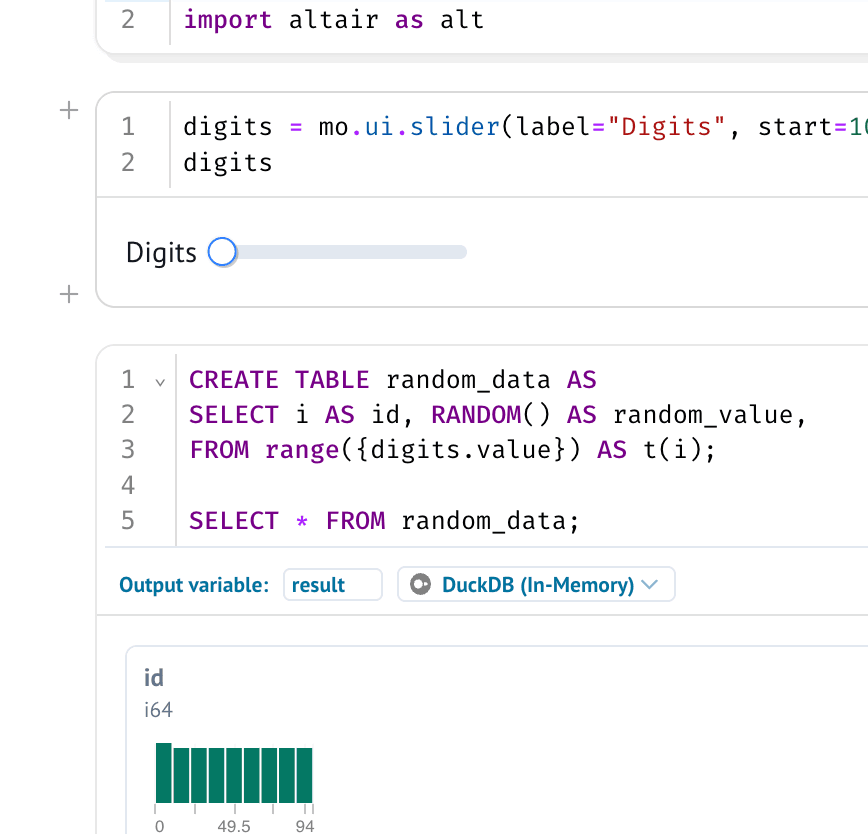Place cursor on the CREATE TABLE line
Screen dimensions: 868x834
point(390,379)
